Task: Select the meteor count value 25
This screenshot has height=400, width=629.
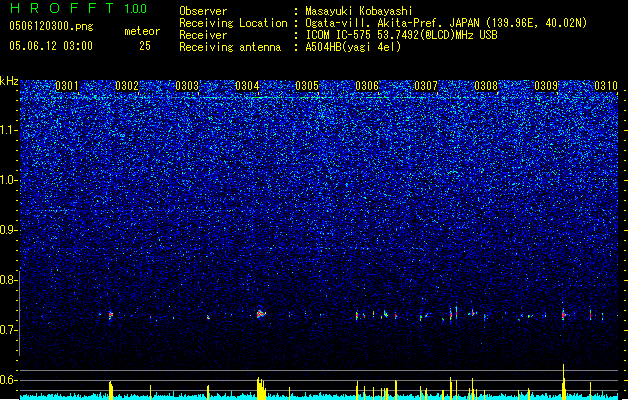Action: click(145, 46)
